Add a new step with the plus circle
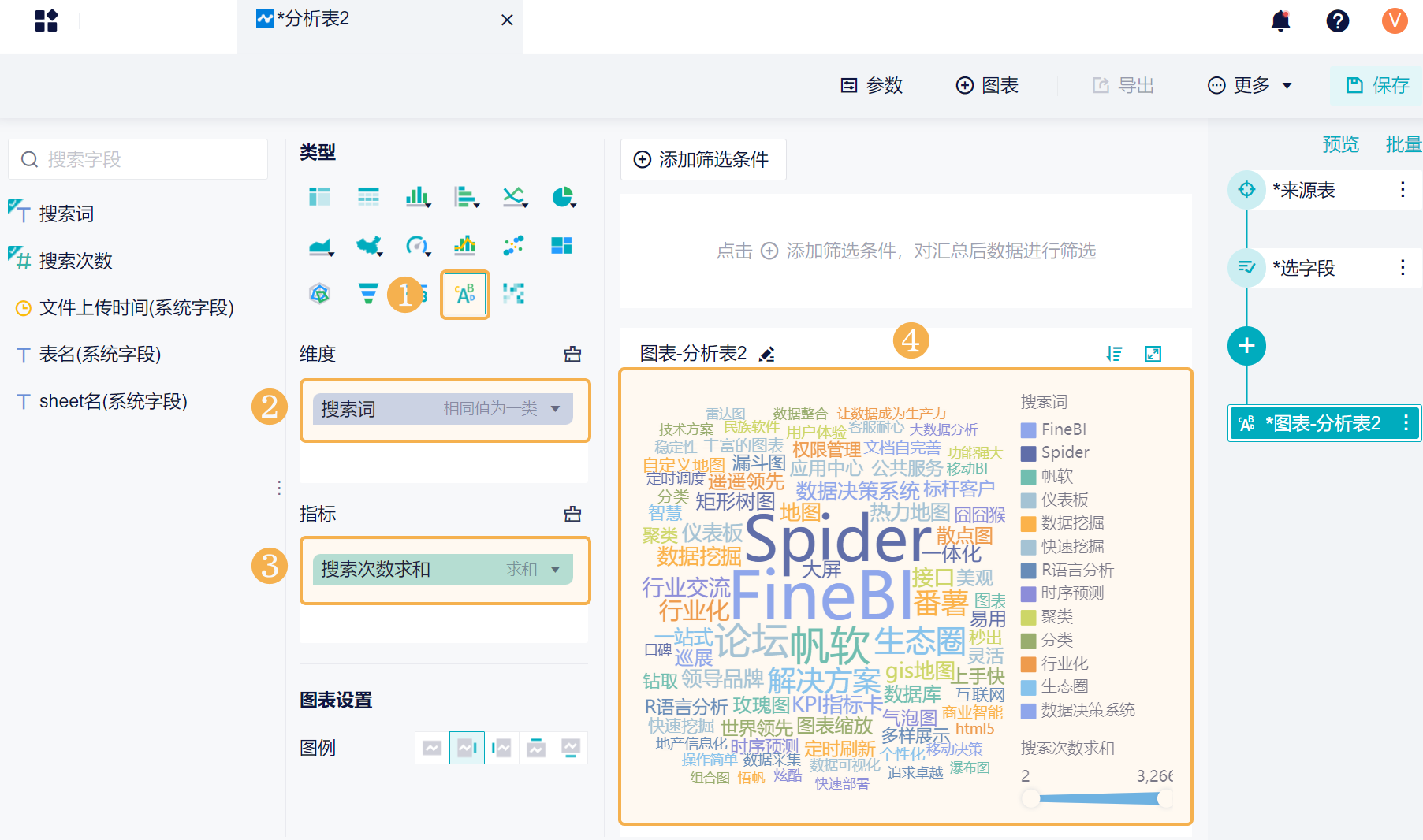This screenshot has width=1423, height=840. (x=1246, y=346)
